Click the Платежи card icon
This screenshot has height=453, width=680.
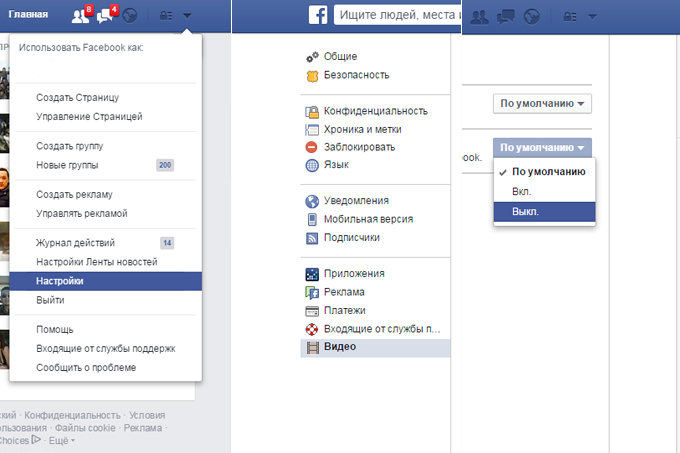pyautogui.click(x=312, y=311)
